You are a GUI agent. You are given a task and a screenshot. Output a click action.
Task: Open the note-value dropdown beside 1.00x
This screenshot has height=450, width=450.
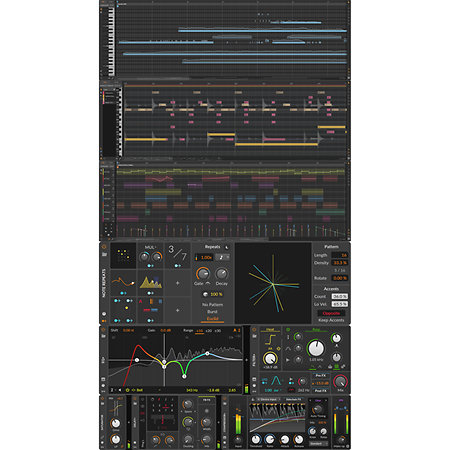222,257
